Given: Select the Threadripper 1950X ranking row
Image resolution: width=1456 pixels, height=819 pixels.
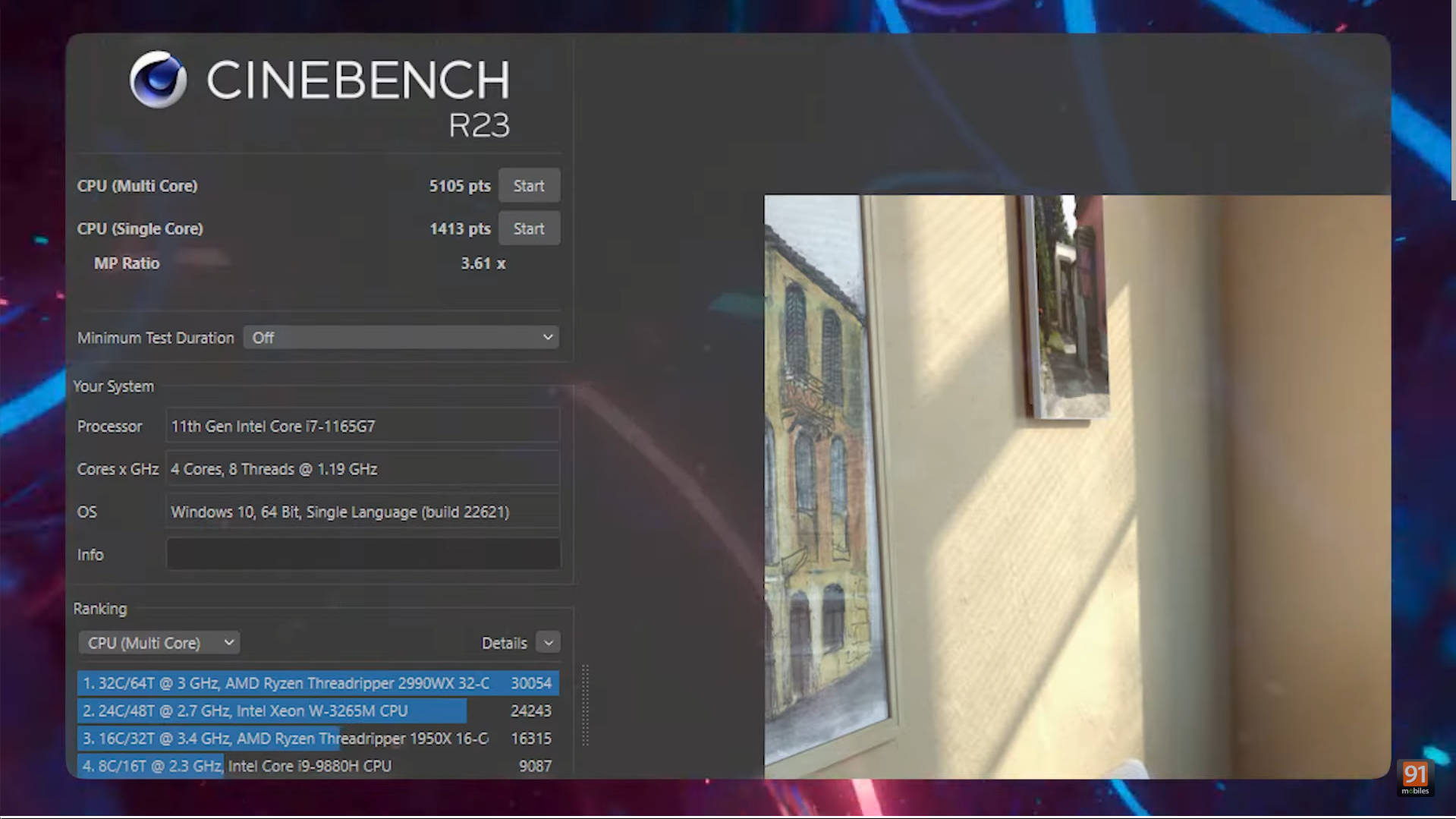Looking at the screenshot, I should pyautogui.click(x=318, y=739).
